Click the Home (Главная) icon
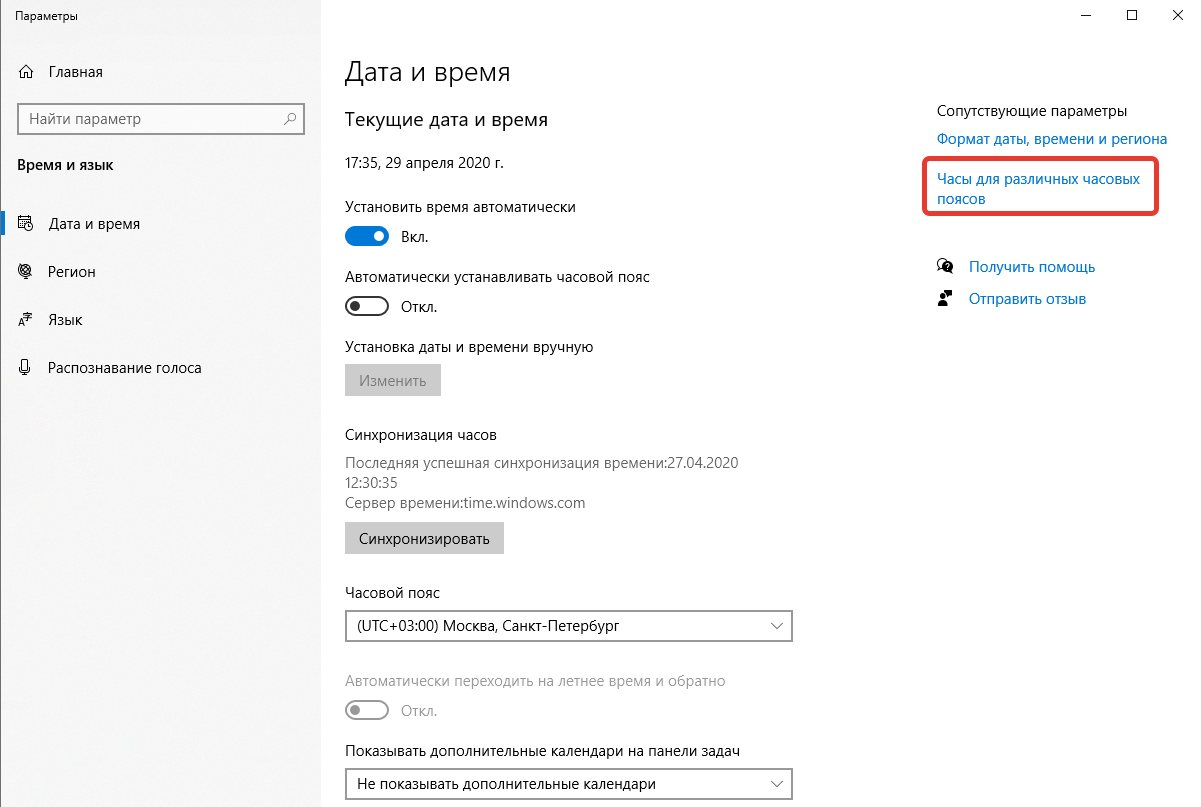The width and height of the screenshot is (1201, 807). [x=27, y=72]
